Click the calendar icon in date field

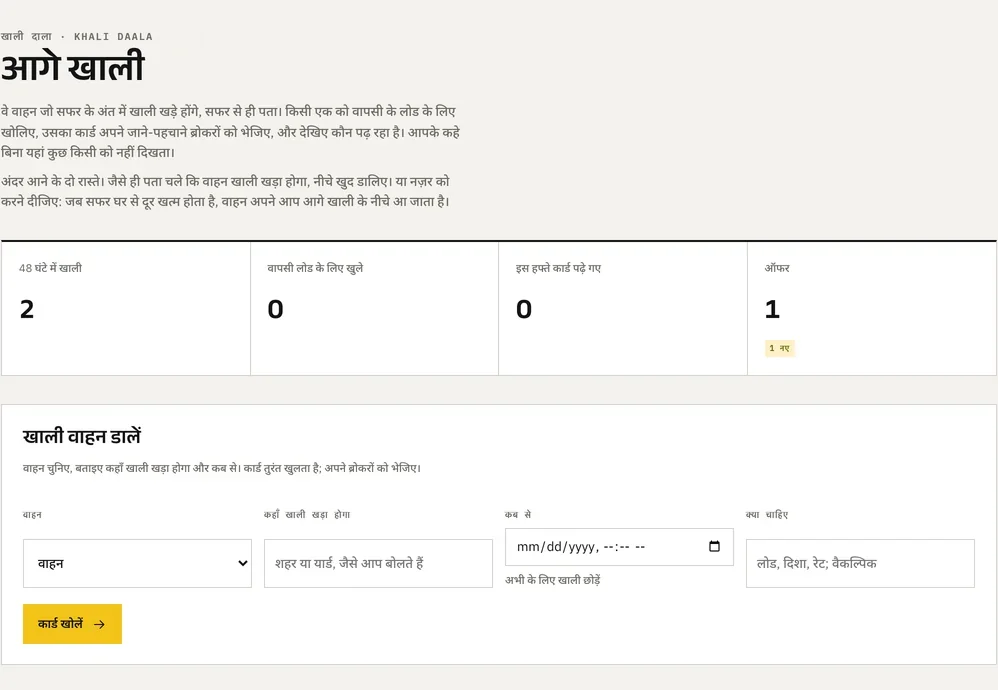pyautogui.click(x=714, y=546)
